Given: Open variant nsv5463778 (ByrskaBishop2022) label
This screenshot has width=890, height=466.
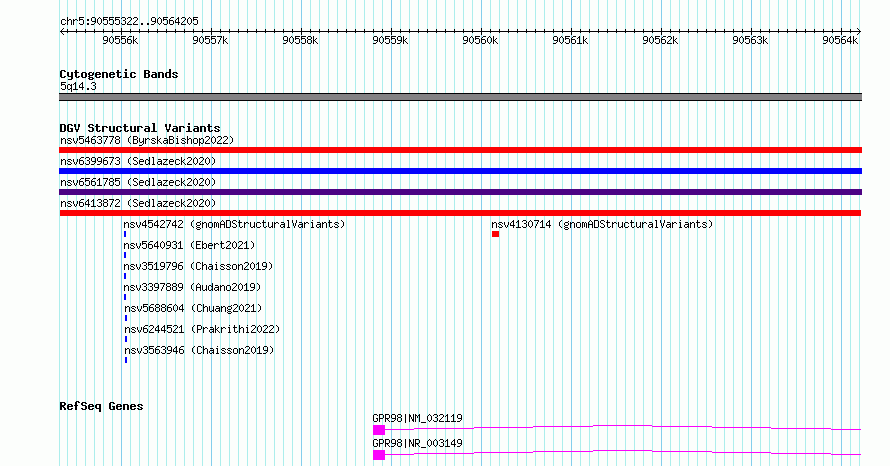Looking at the screenshot, I should click(147, 140).
